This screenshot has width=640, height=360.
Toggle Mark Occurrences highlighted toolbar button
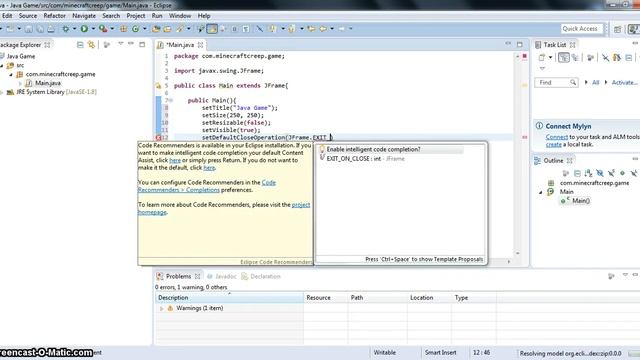pos(212,29)
